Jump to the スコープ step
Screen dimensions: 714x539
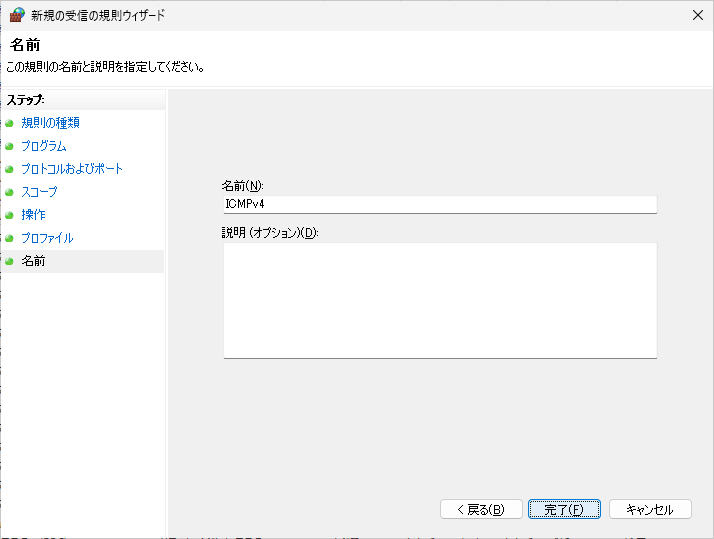point(39,192)
